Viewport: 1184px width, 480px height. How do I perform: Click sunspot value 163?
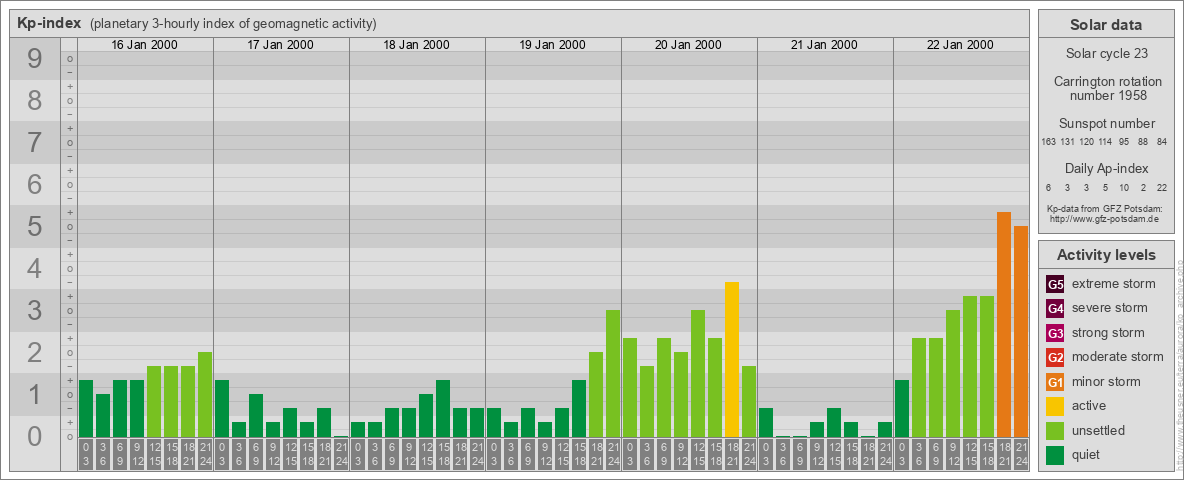click(1048, 142)
